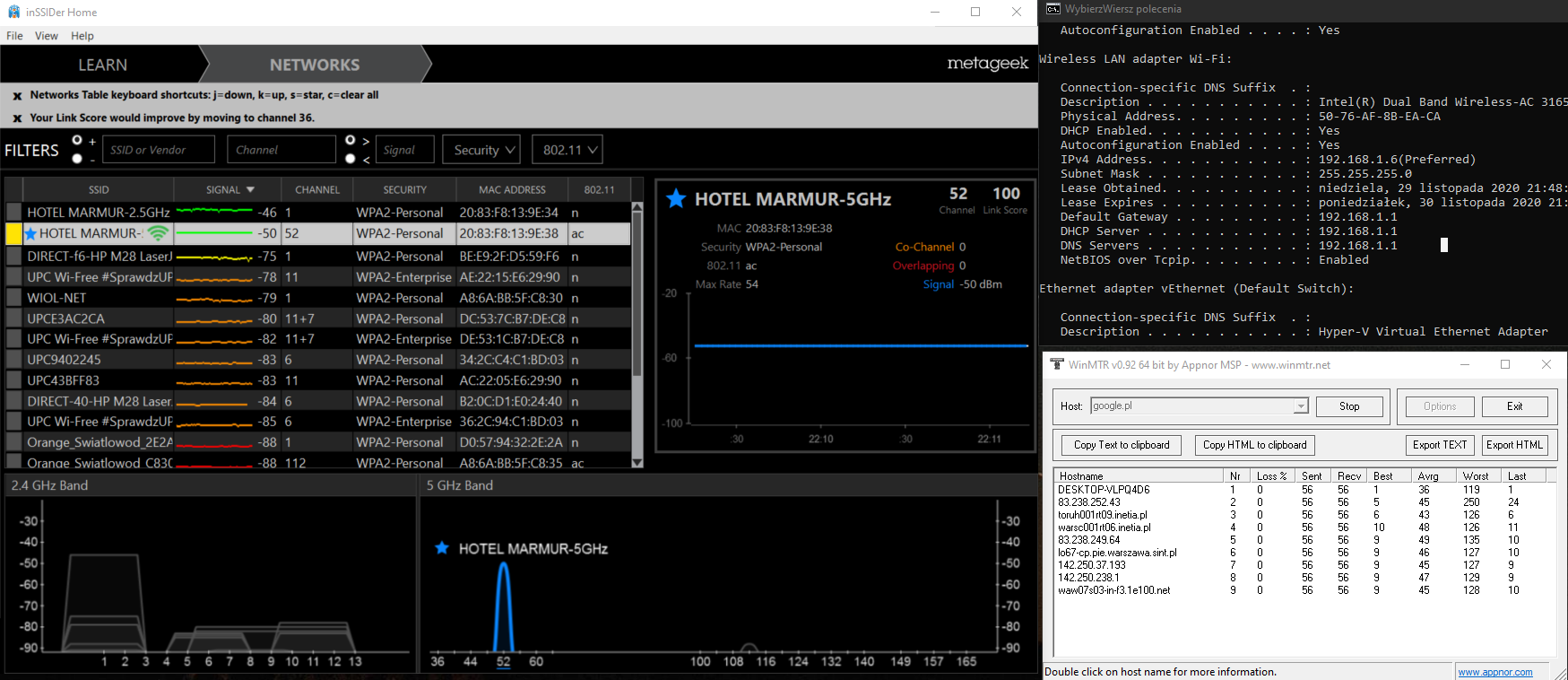Viewport: 1568px width, 680px height.
Task: Click the Channel filter input field
Action: 282,150
